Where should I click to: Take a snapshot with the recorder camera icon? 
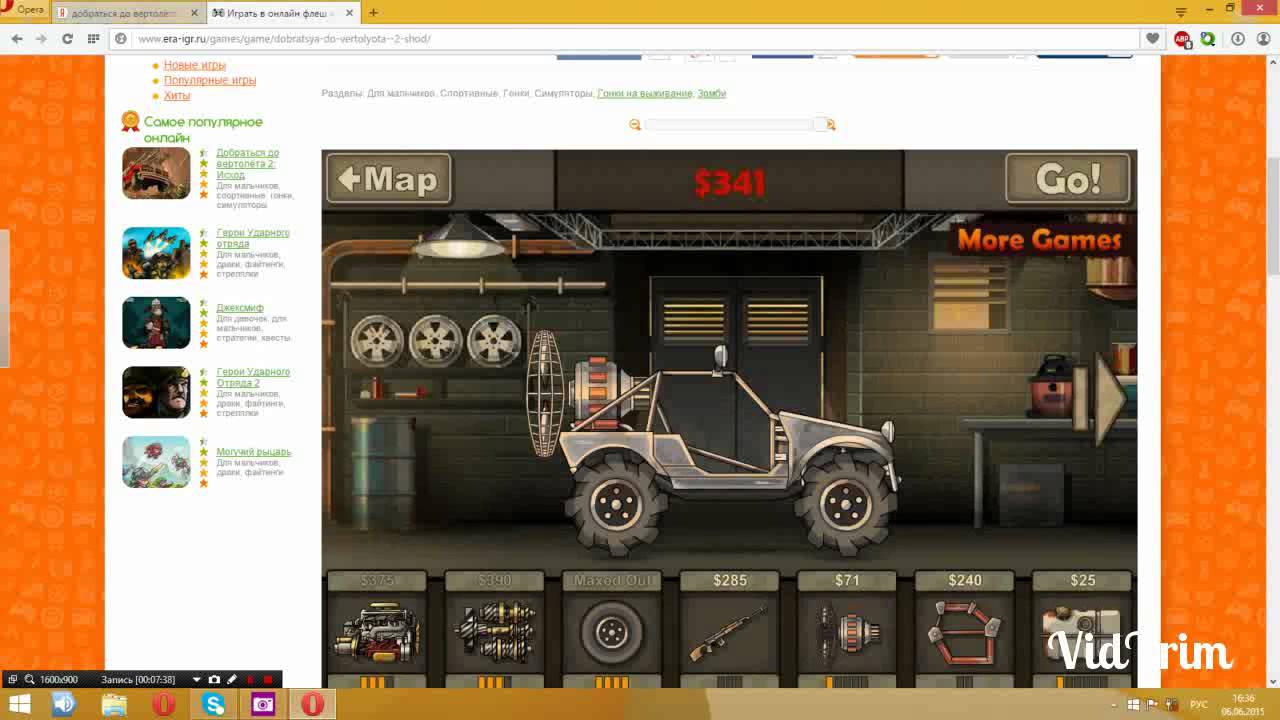click(x=214, y=680)
